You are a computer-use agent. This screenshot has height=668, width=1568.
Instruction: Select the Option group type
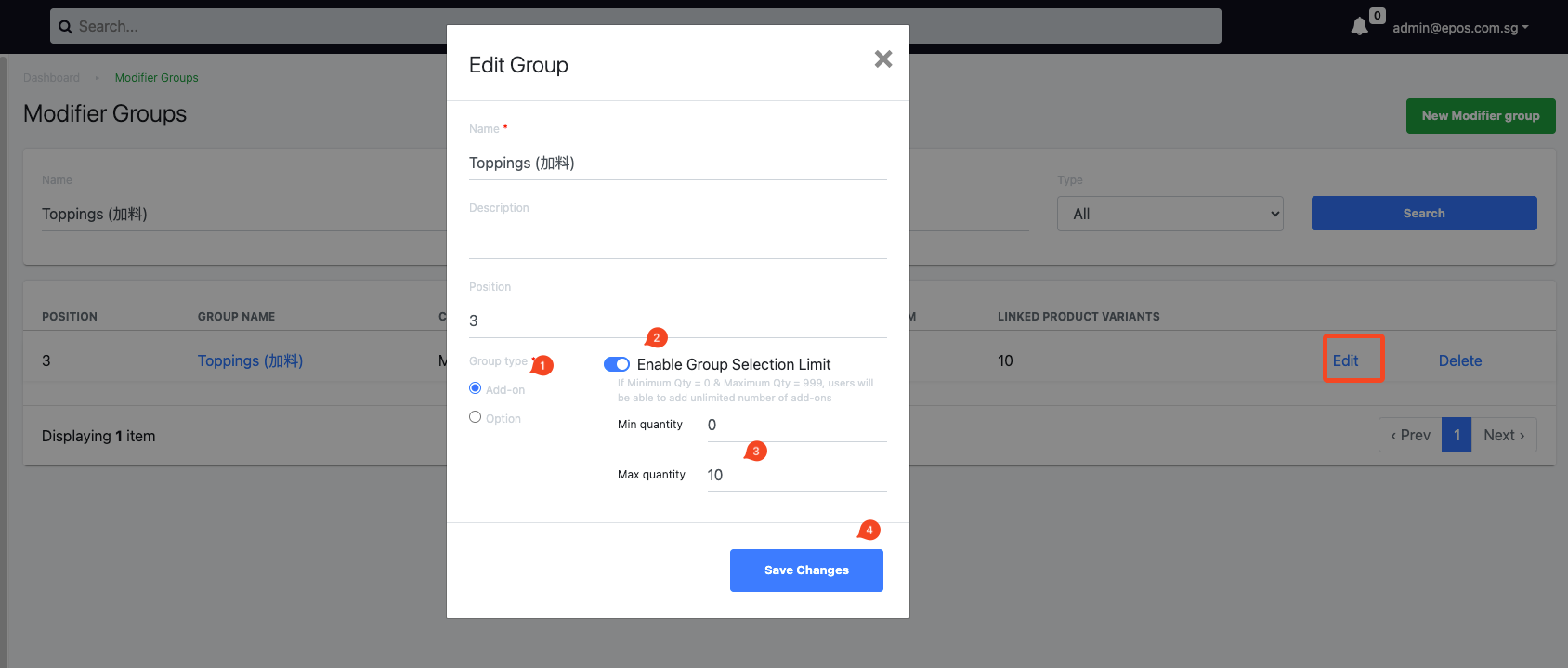pos(476,417)
